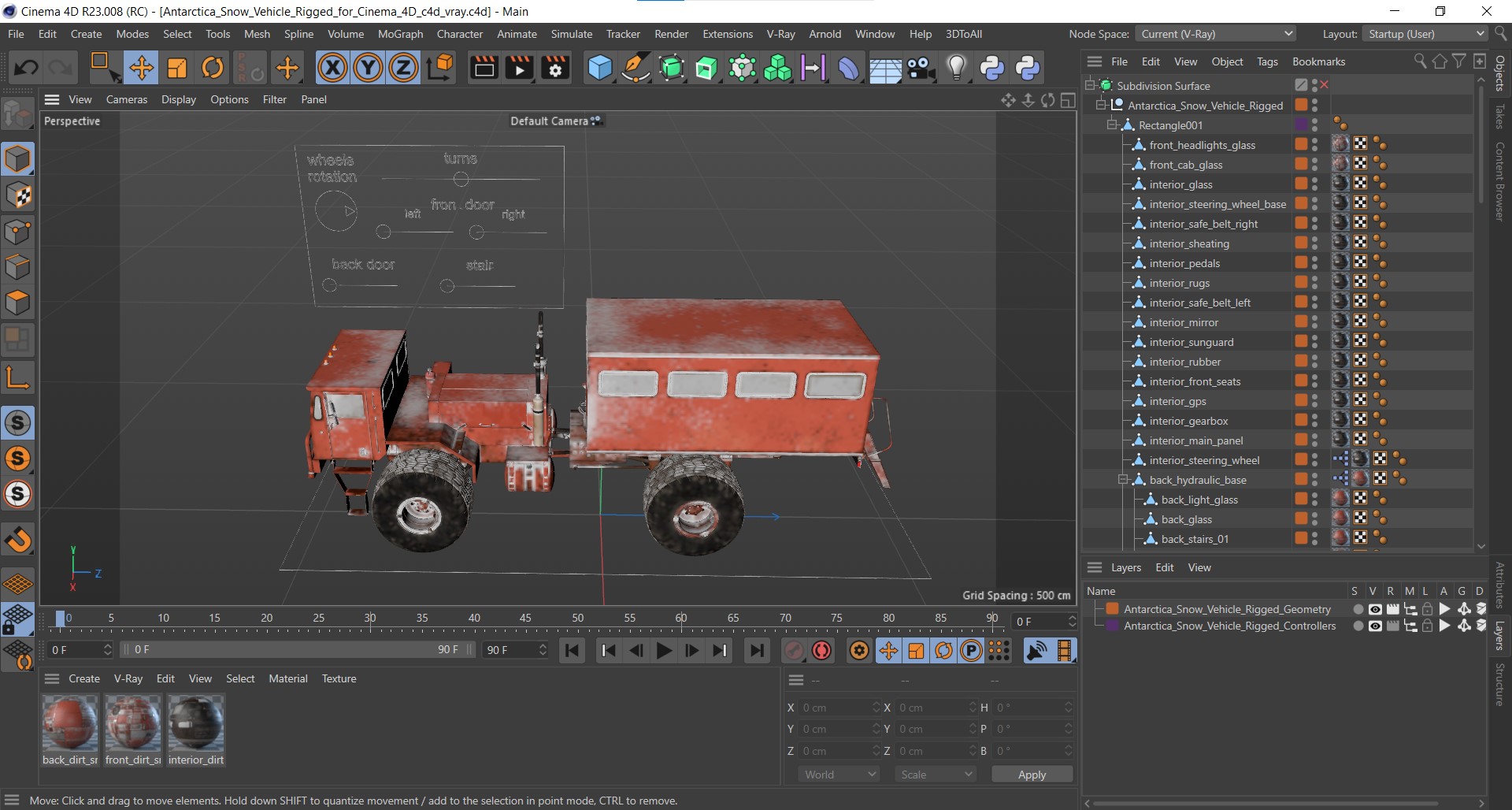Open Edit Render Settings gear icon
1512x810 pixels.
(x=555, y=68)
